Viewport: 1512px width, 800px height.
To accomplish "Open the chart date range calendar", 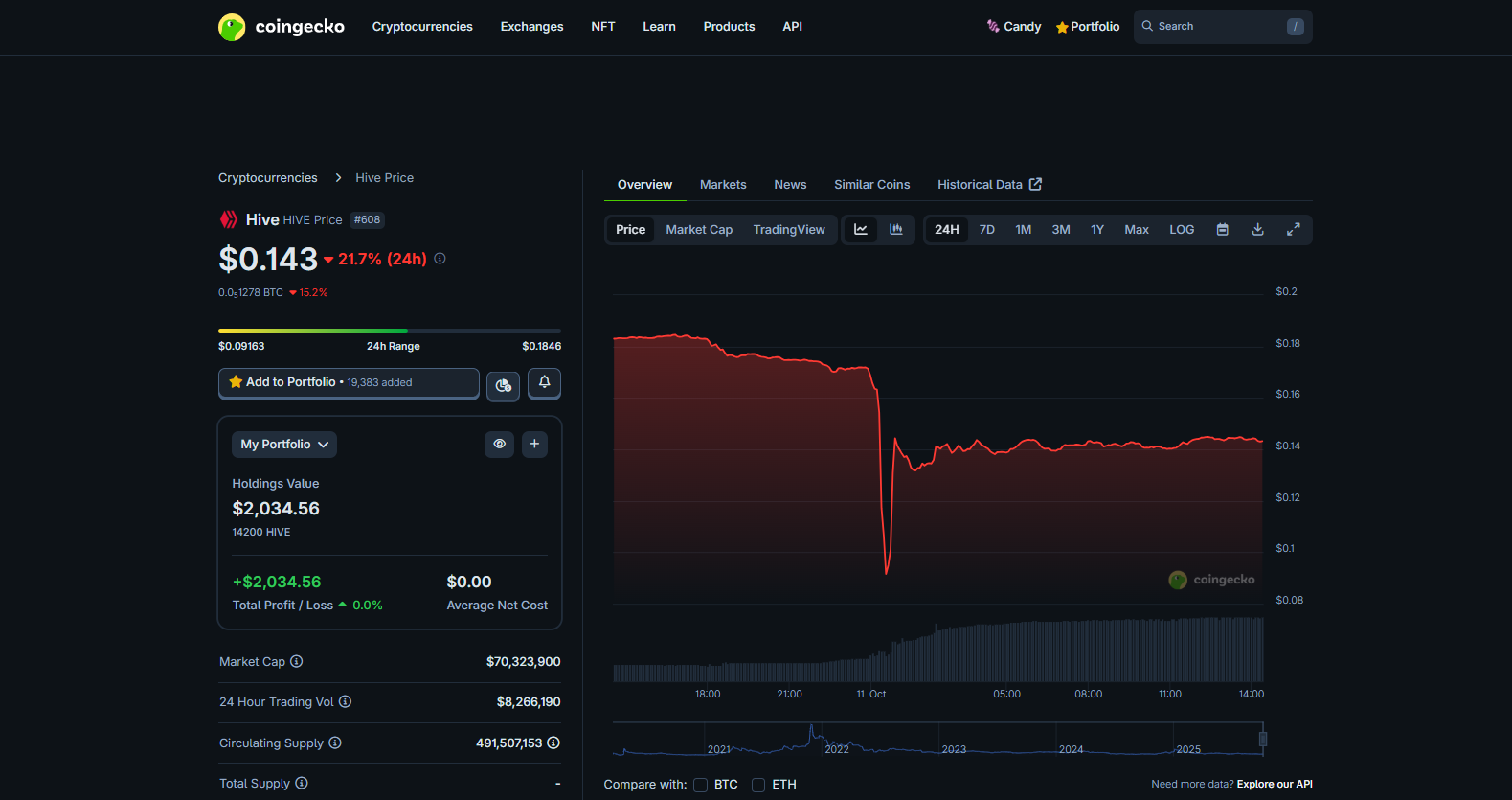I will coord(1222,230).
